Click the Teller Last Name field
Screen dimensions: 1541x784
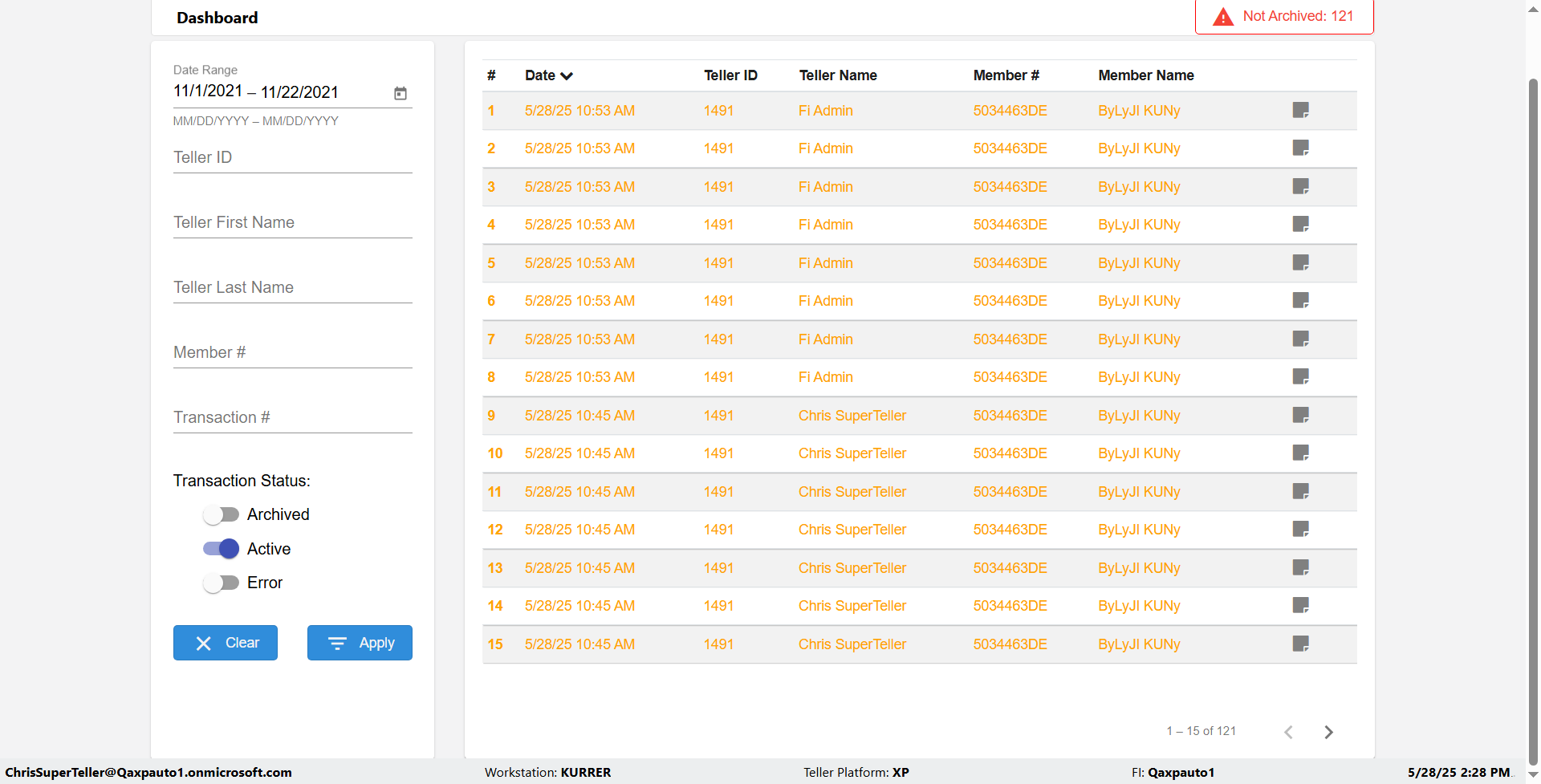pyautogui.click(x=292, y=288)
